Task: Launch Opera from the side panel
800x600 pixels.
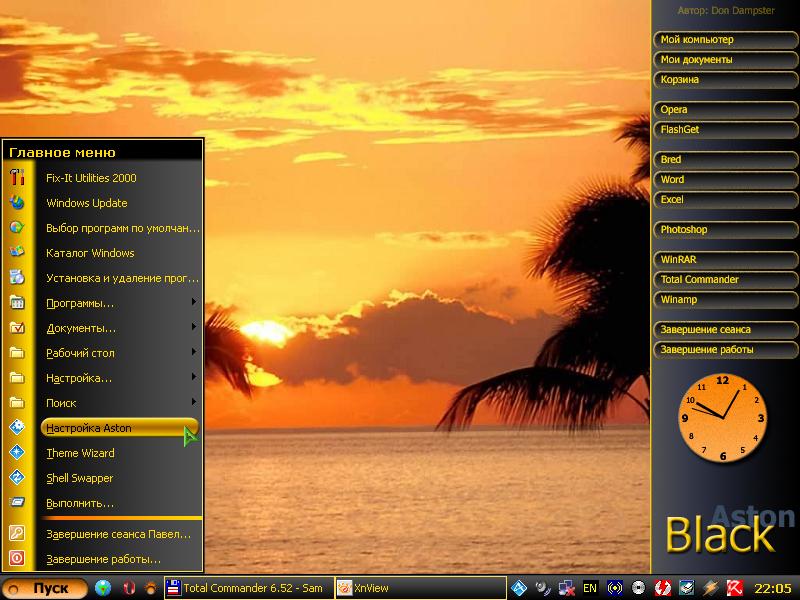Action: click(x=726, y=109)
